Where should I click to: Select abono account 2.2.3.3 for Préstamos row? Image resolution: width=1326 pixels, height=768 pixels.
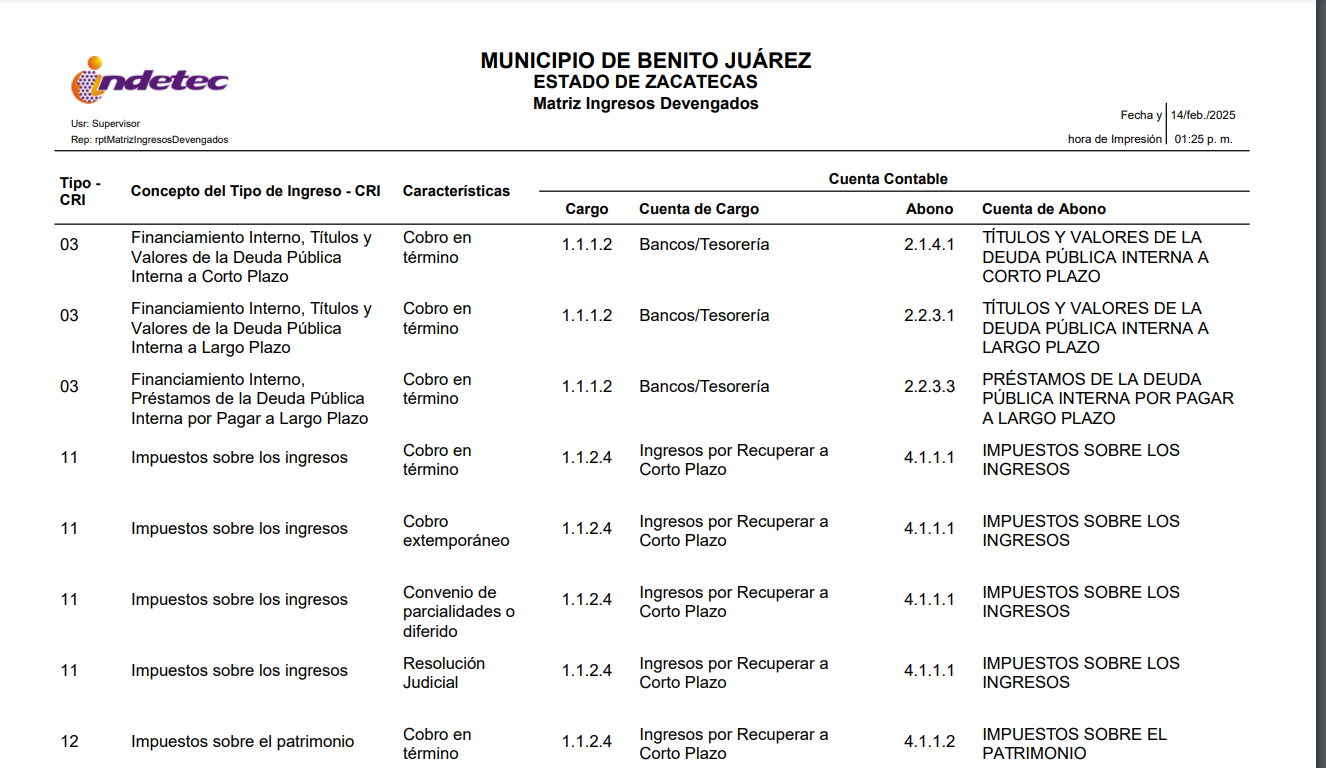coord(932,385)
